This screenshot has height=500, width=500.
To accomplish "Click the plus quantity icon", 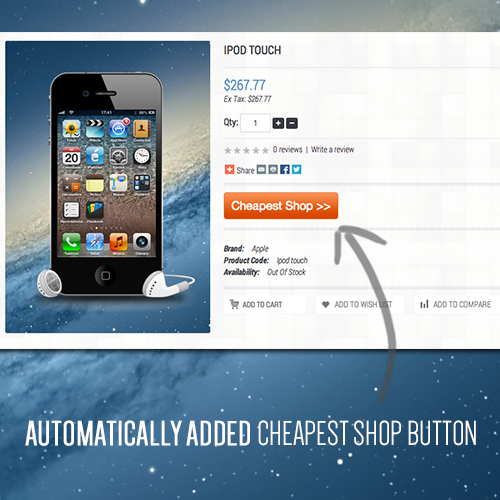I will point(278,123).
